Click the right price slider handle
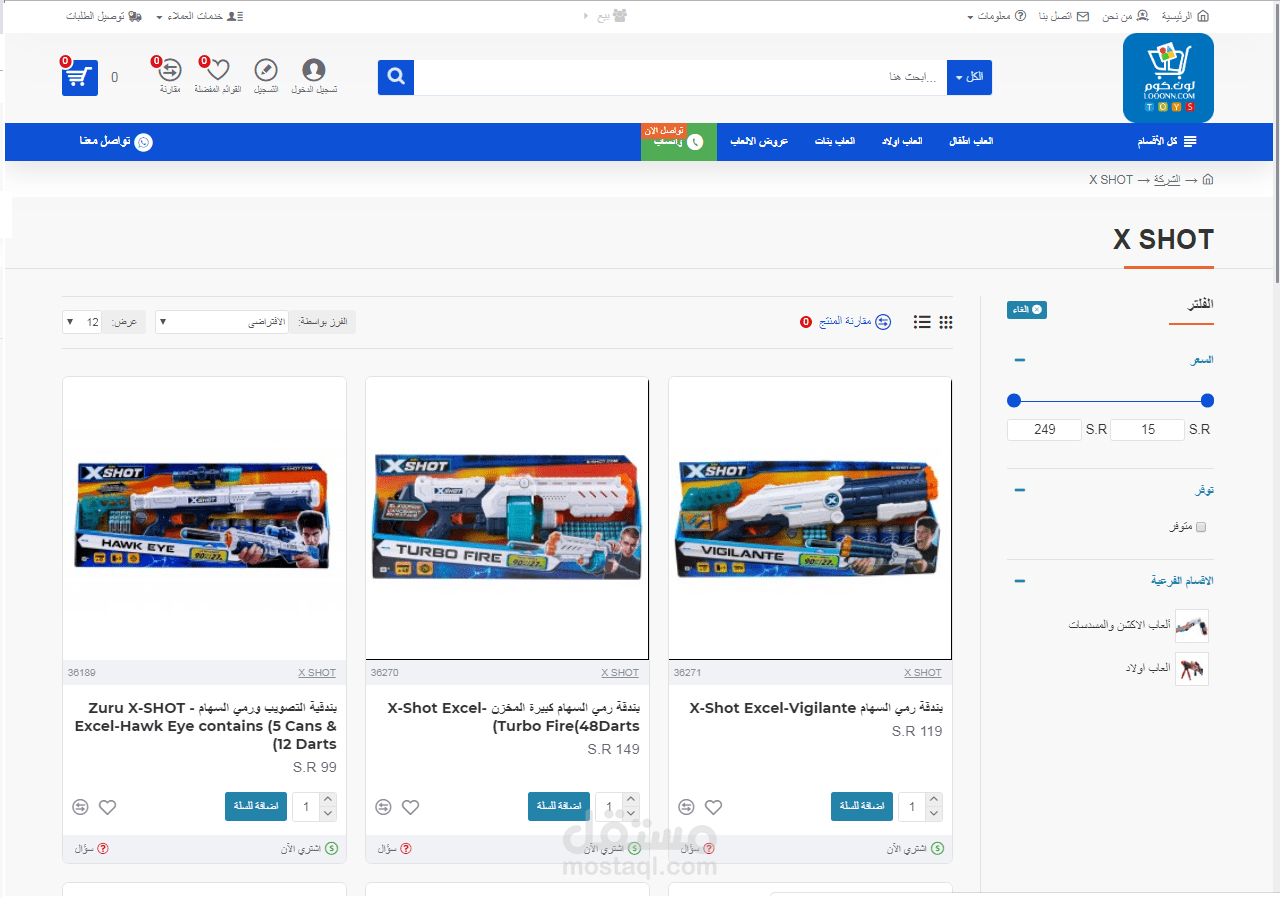Image resolution: width=1280 pixels, height=898 pixels. click(1207, 401)
